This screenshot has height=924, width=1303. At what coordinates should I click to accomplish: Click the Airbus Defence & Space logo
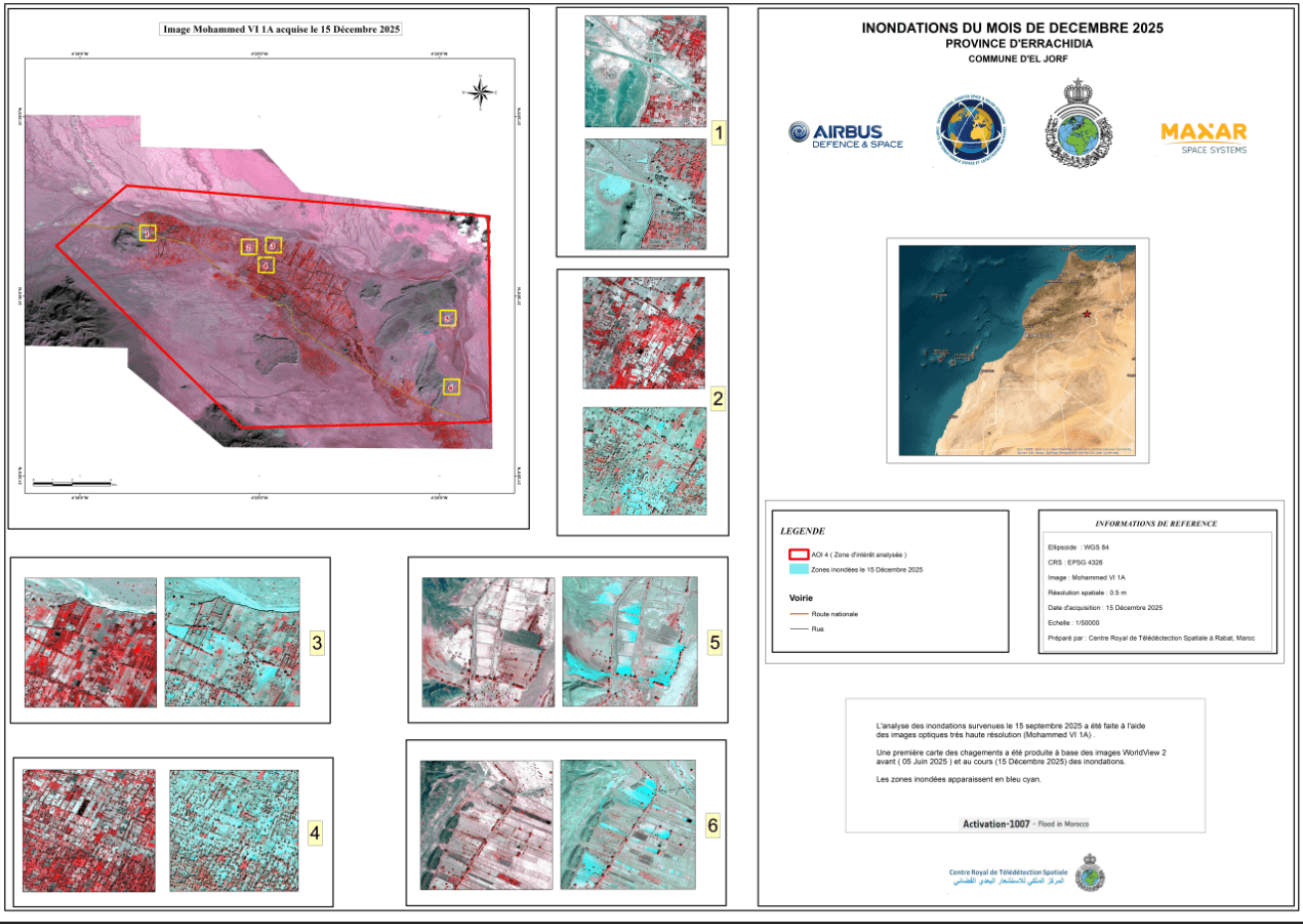pyautogui.click(x=846, y=135)
